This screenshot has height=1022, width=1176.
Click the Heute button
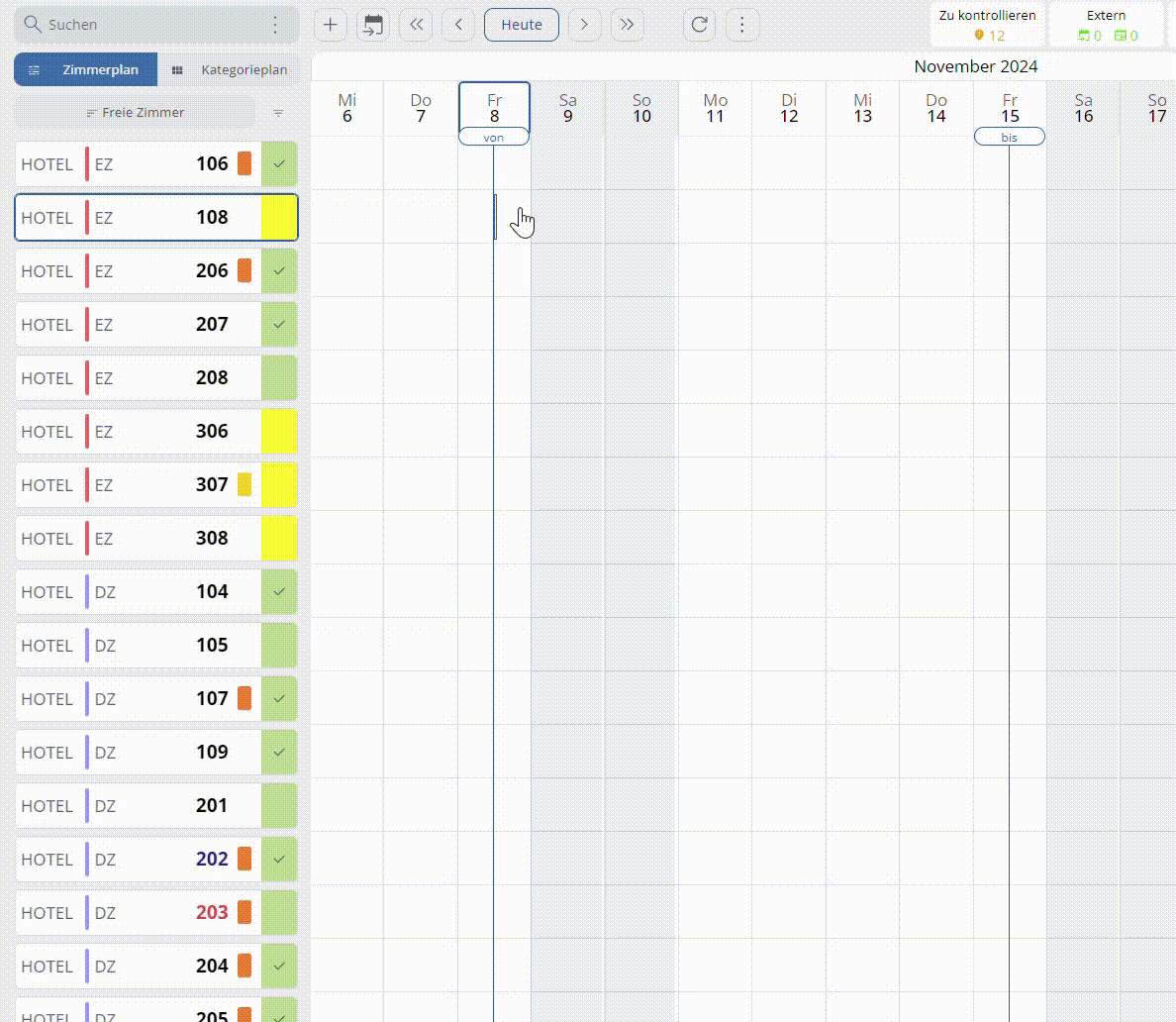(x=522, y=25)
